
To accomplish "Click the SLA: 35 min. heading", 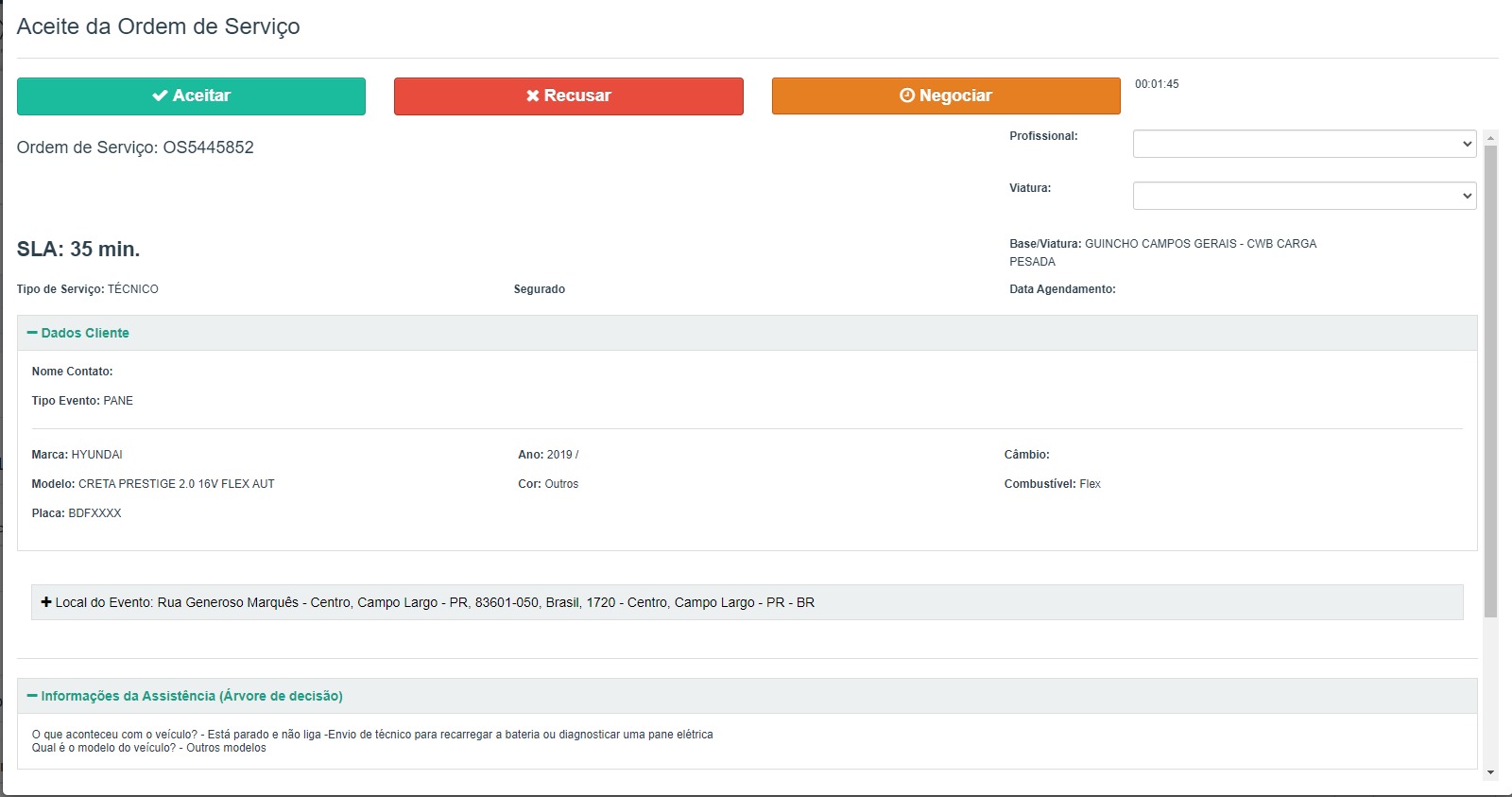I will coord(78,250).
